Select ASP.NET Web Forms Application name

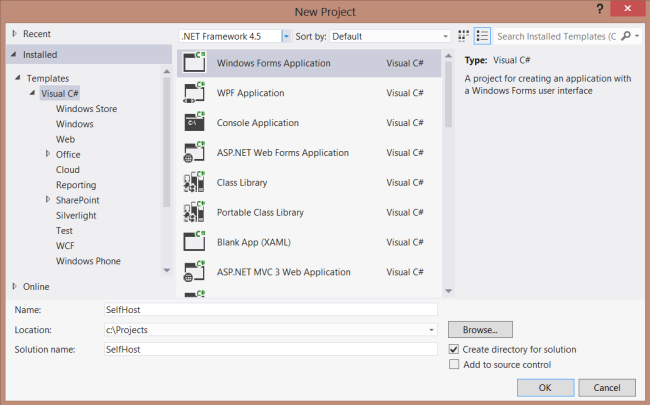pos(283,153)
